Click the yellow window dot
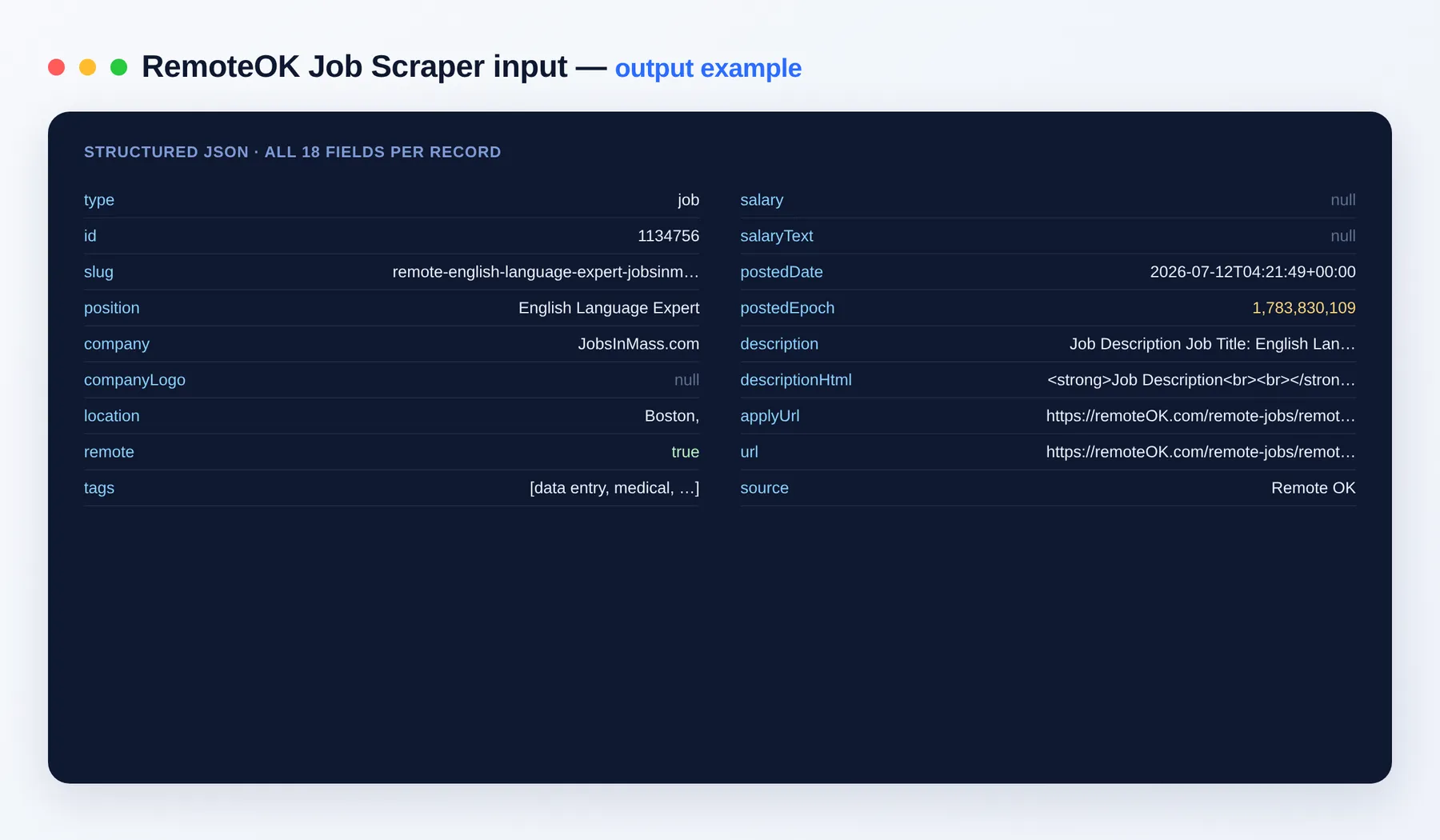This screenshot has width=1440, height=840. (87, 67)
